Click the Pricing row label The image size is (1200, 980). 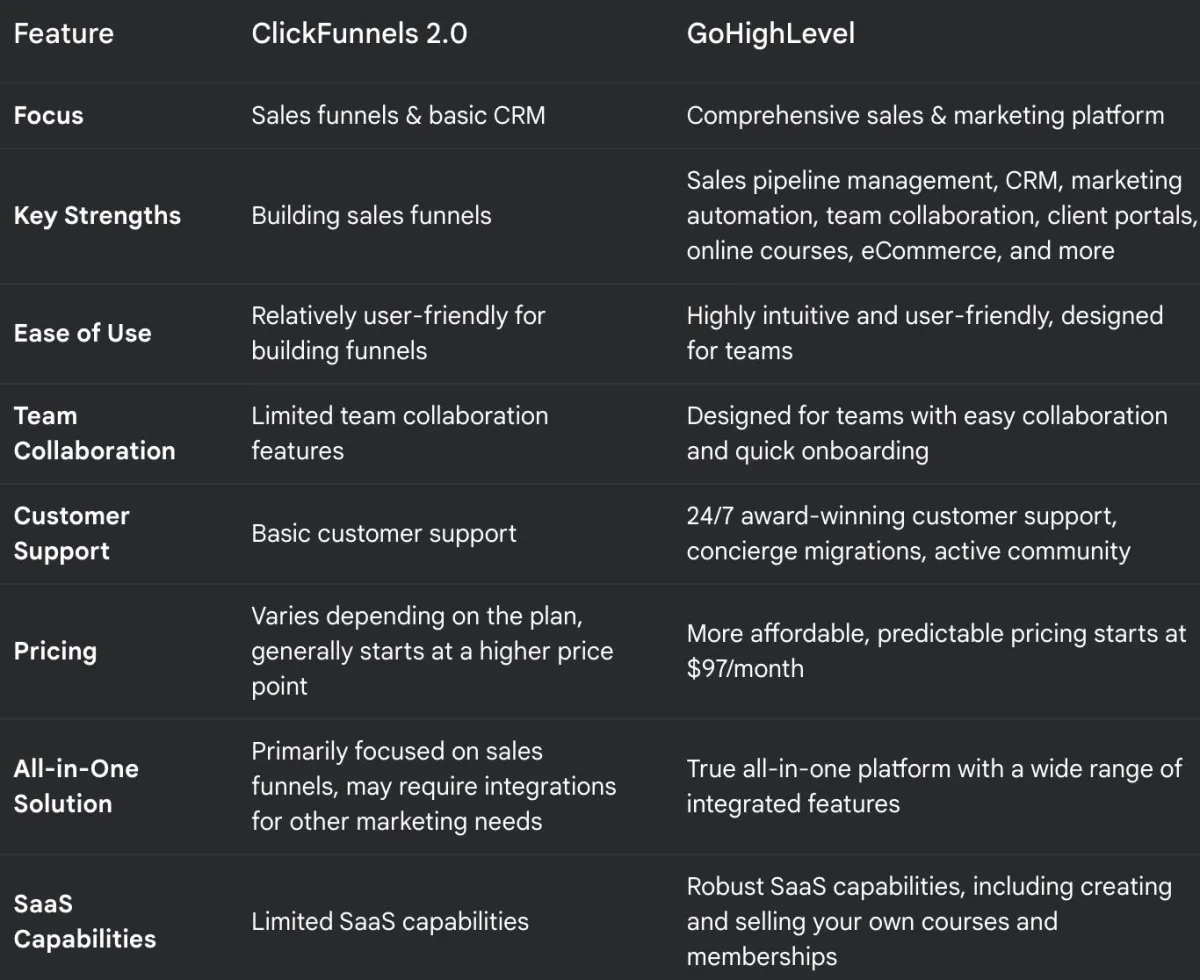[x=55, y=651]
